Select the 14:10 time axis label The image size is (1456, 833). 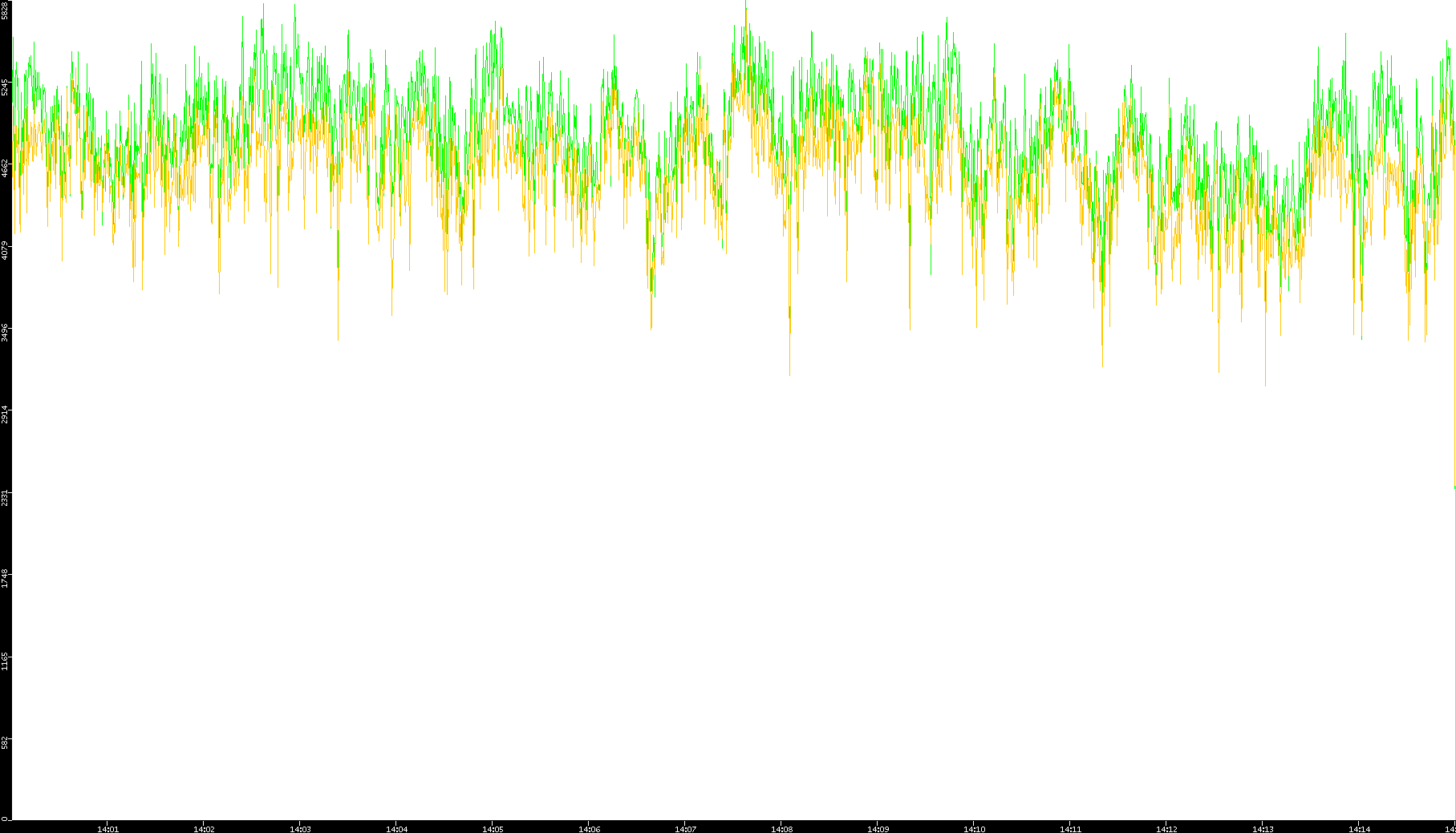point(974,828)
